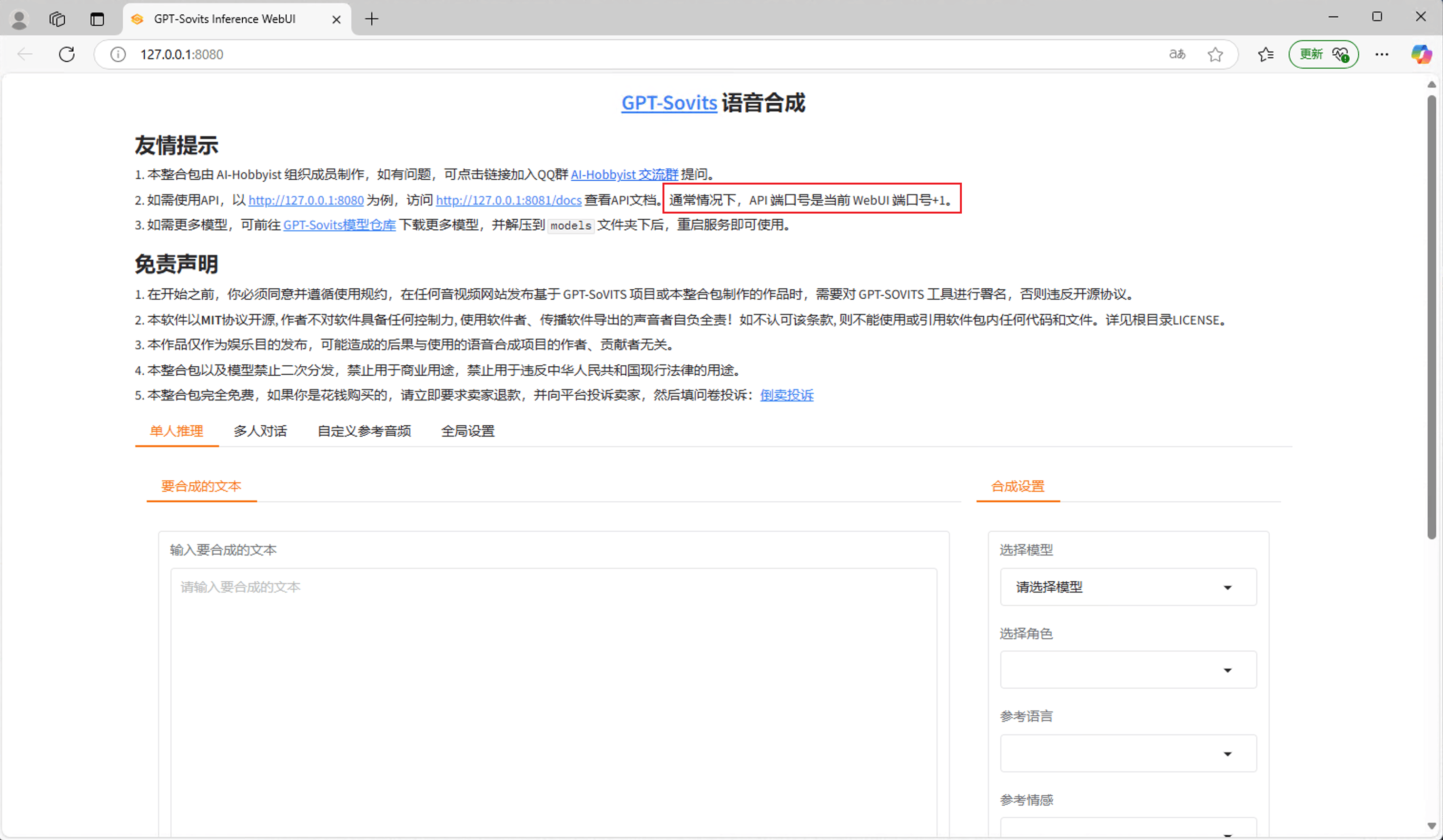The height and width of the screenshot is (840, 1443).
Task: Switch to the 多人对话 tab
Action: (260, 431)
